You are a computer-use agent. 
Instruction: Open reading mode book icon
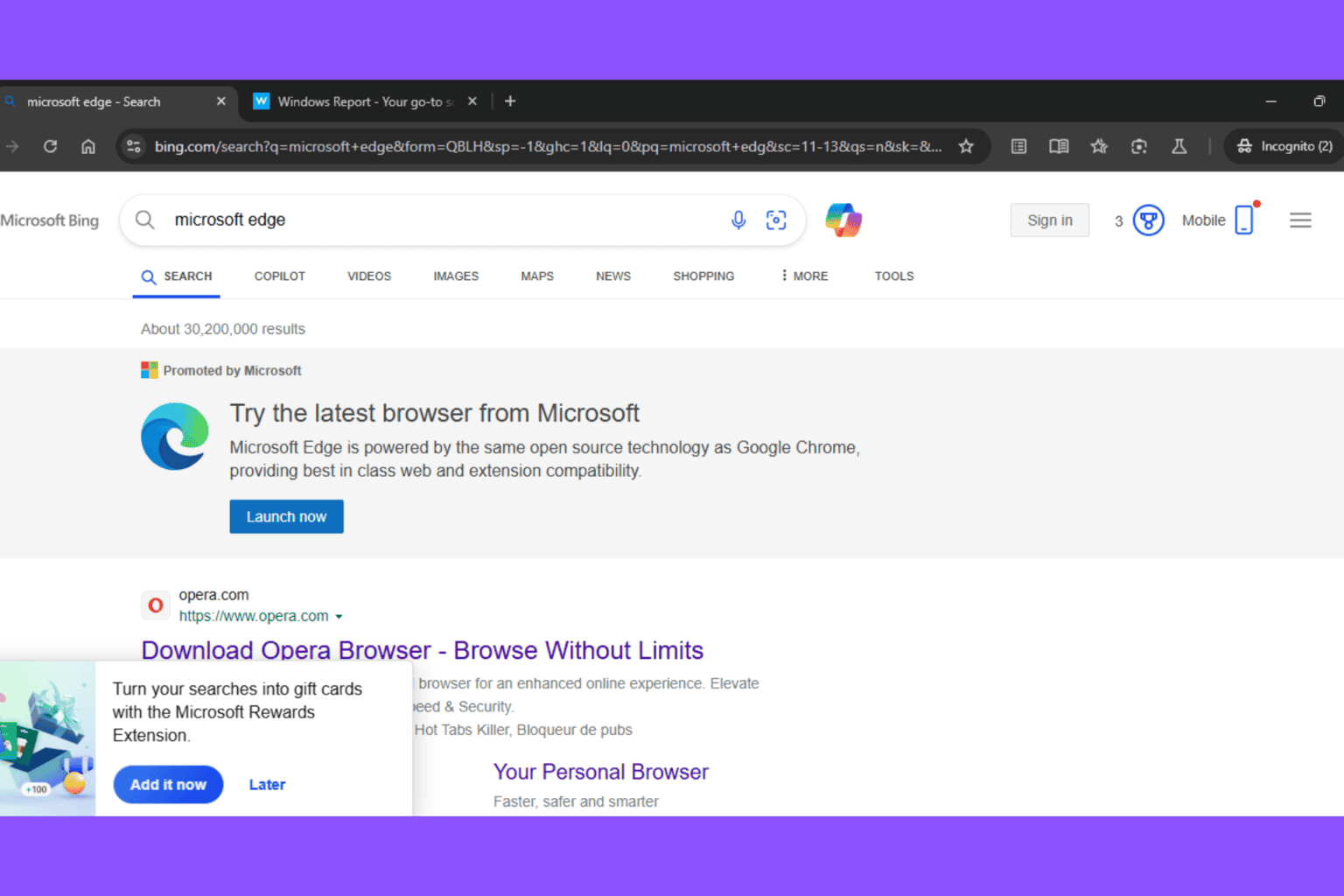click(x=1059, y=146)
